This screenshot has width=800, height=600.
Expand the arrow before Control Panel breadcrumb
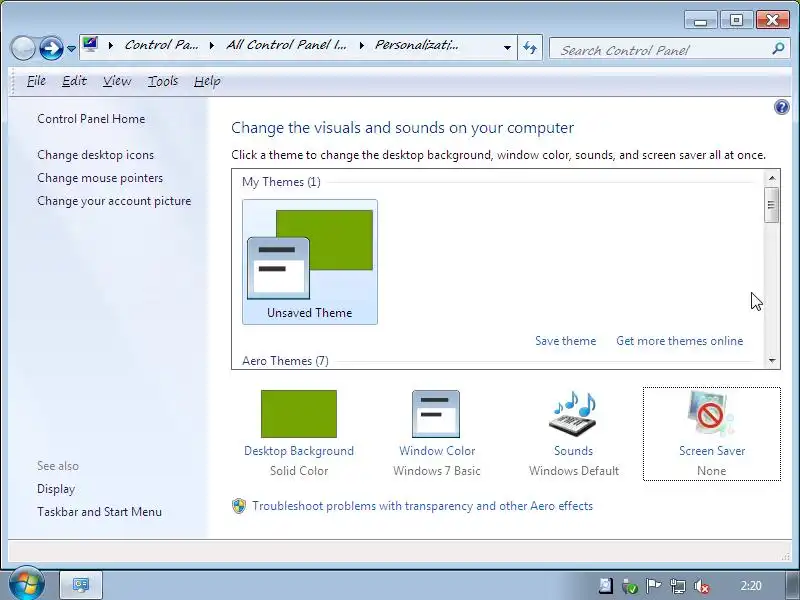pyautogui.click(x=111, y=46)
